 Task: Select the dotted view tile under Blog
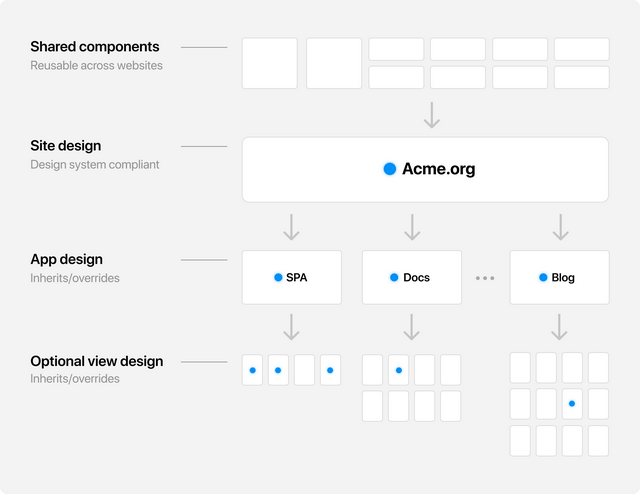(x=572, y=404)
